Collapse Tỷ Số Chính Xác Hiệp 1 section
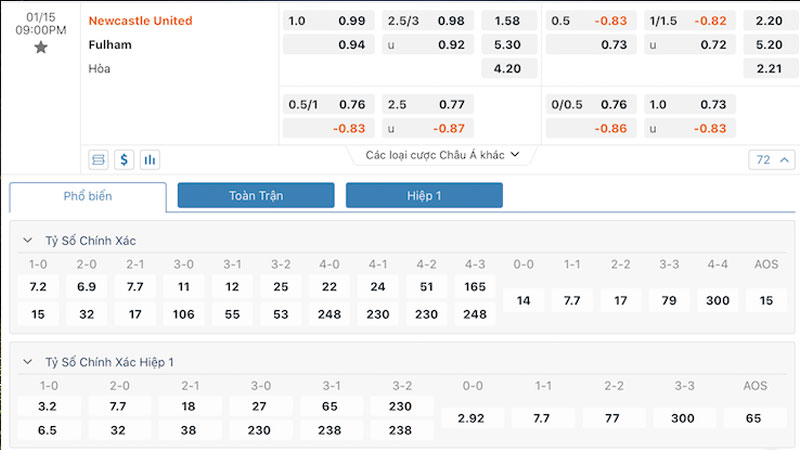This screenshot has width=800, height=450. pos(28,361)
